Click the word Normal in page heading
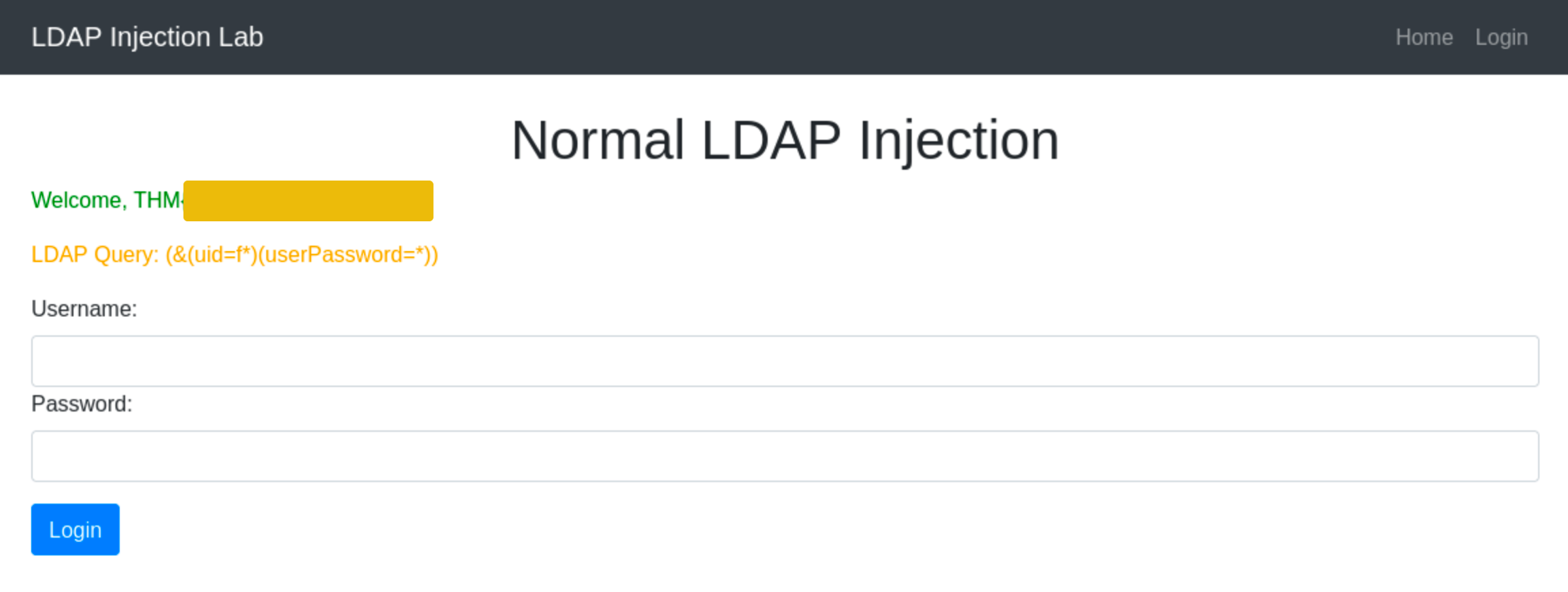Viewport: 1568px width, 592px height. pos(598,140)
